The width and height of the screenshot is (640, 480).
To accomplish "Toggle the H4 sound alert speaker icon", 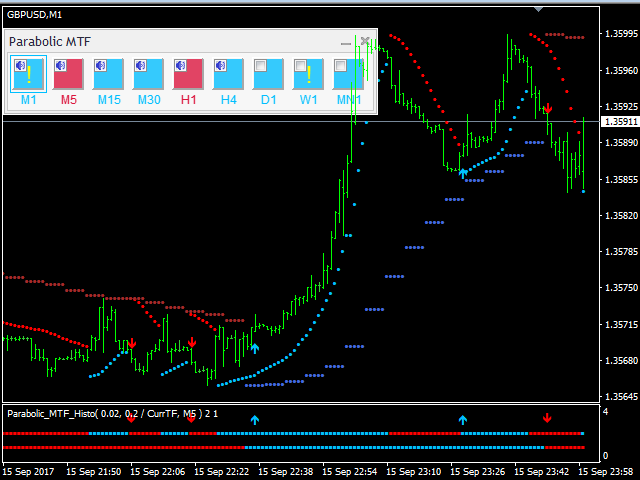I will pos(220,65).
